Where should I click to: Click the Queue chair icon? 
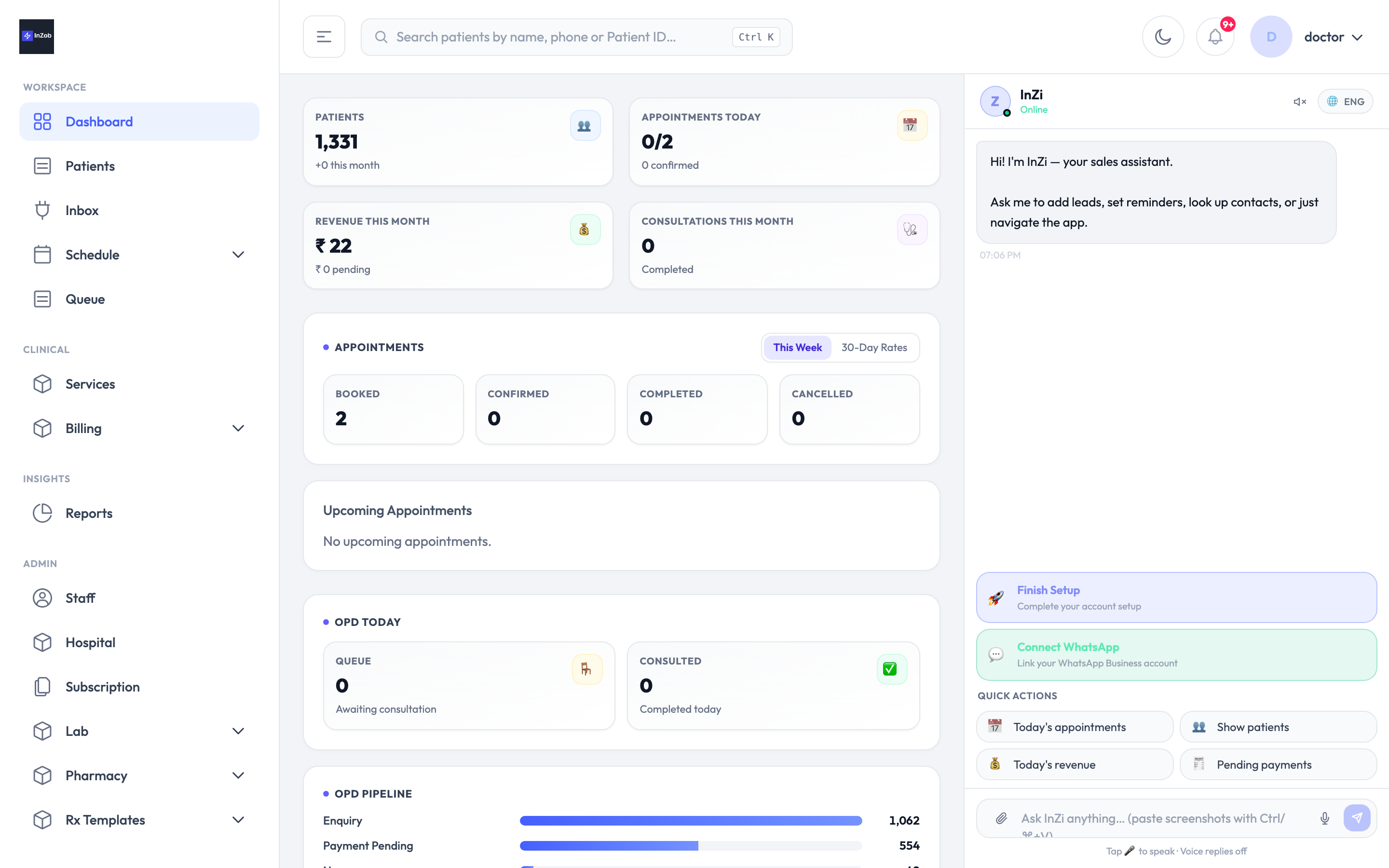[x=586, y=669]
